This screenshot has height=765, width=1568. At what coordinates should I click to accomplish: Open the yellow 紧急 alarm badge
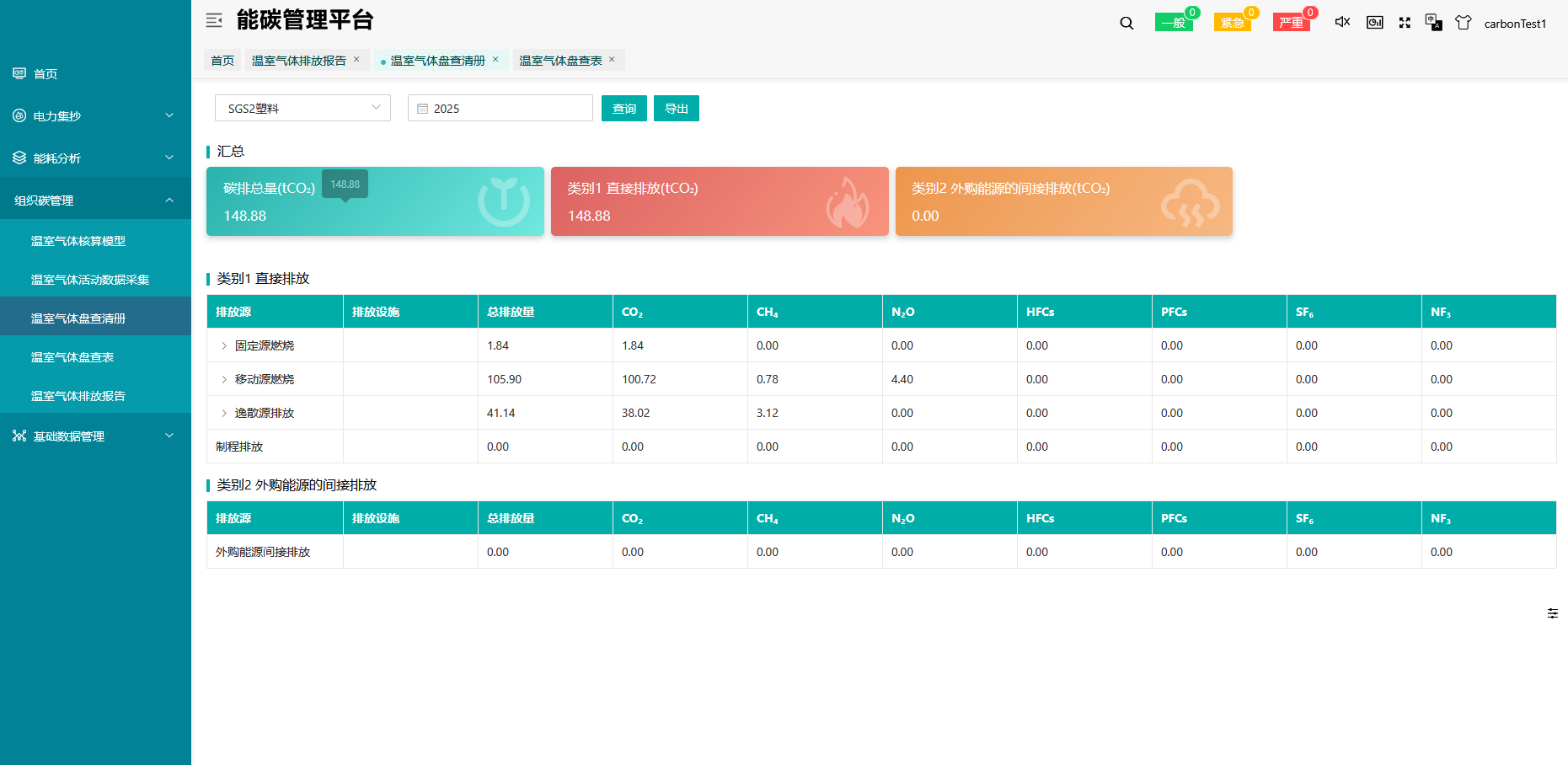coord(1232,23)
